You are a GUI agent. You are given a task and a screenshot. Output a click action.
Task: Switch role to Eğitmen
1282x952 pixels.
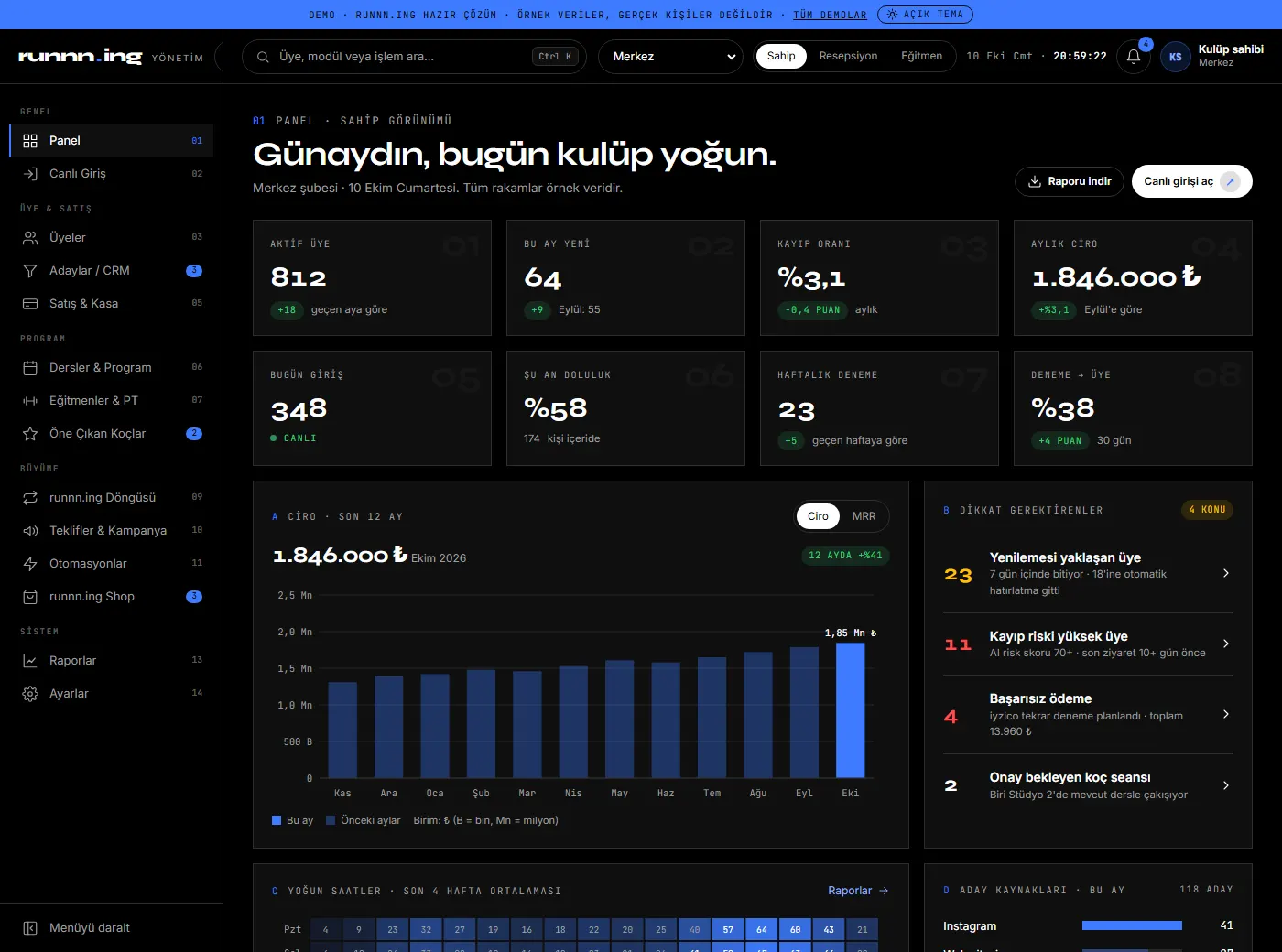[921, 56]
